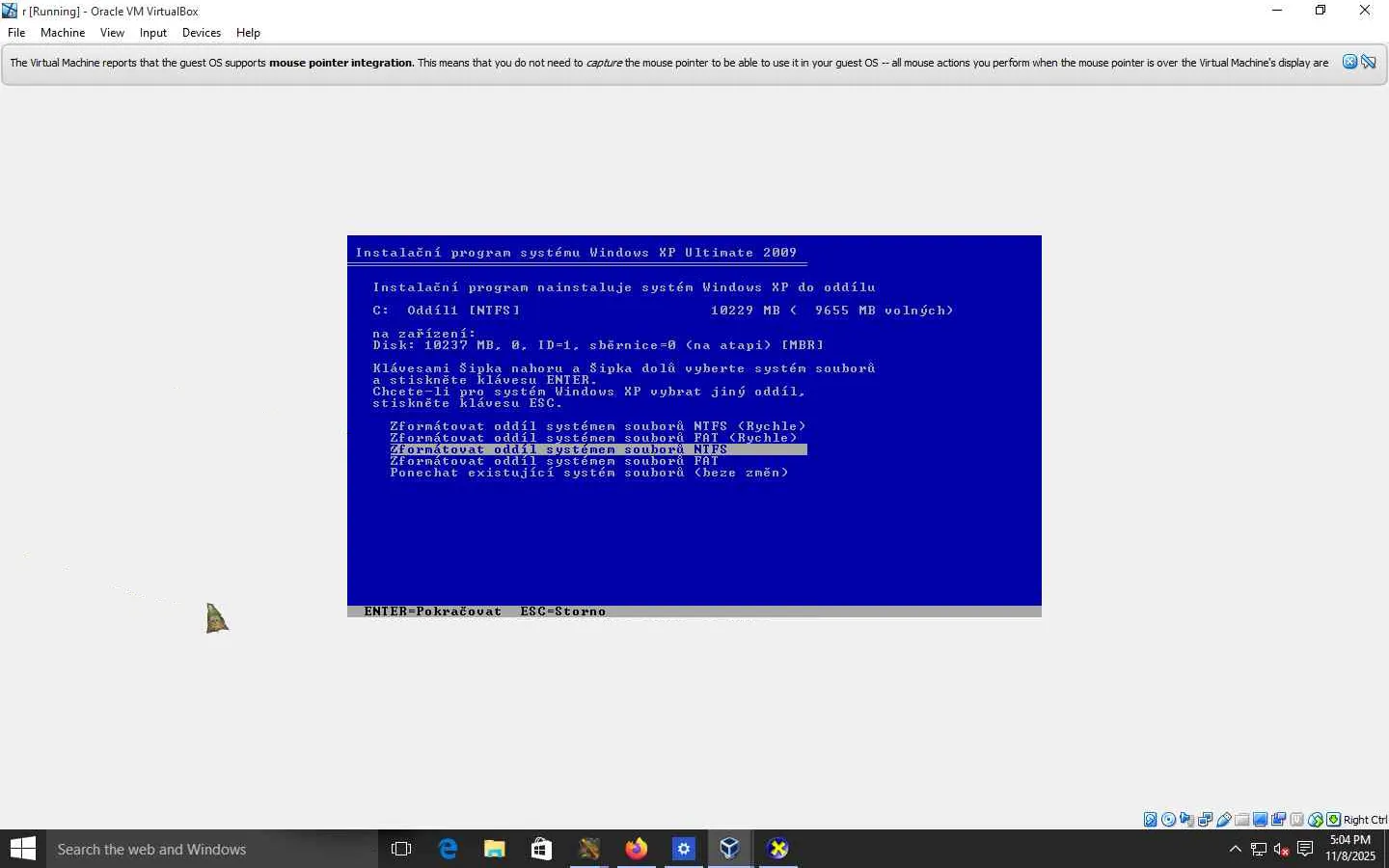Click the yellow X app on the taskbar
The image size is (1389, 868).
click(x=777, y=849)
